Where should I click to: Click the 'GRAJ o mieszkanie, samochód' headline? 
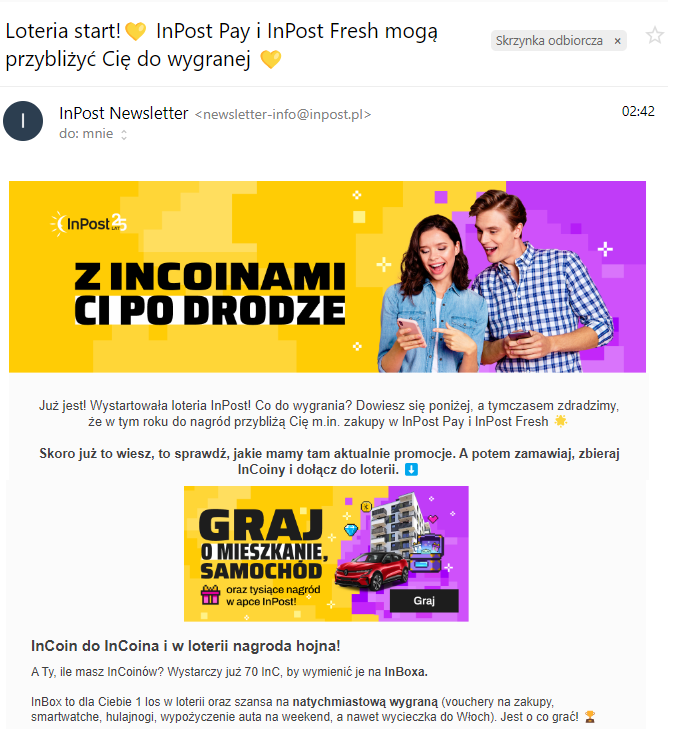(261, 544)
